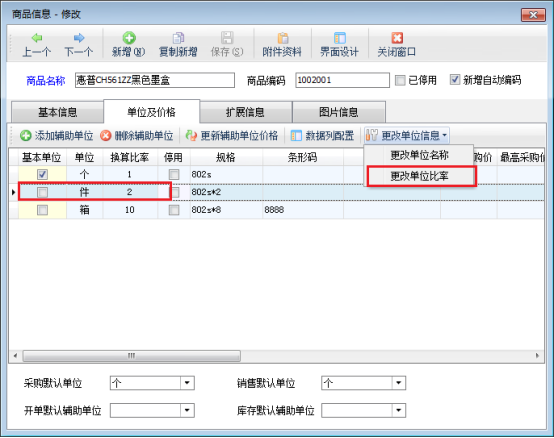Switch to the 基本信息 tab

click(57, 112)
